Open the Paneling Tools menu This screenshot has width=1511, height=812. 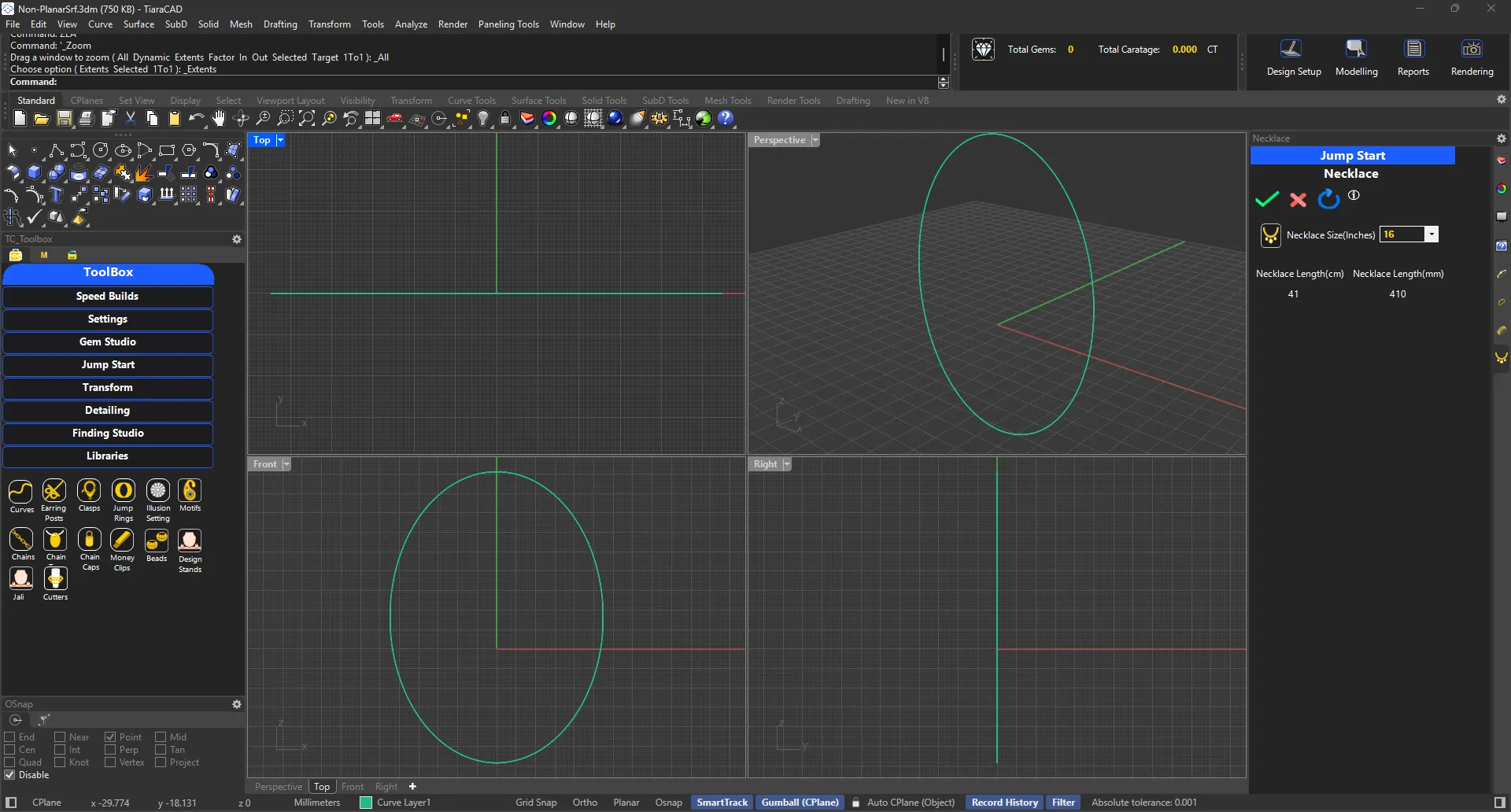pyautogui.click(x=508, y=24)
